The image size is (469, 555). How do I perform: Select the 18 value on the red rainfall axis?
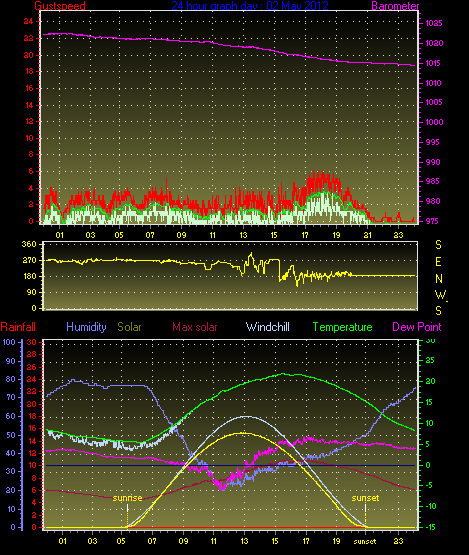32,416
